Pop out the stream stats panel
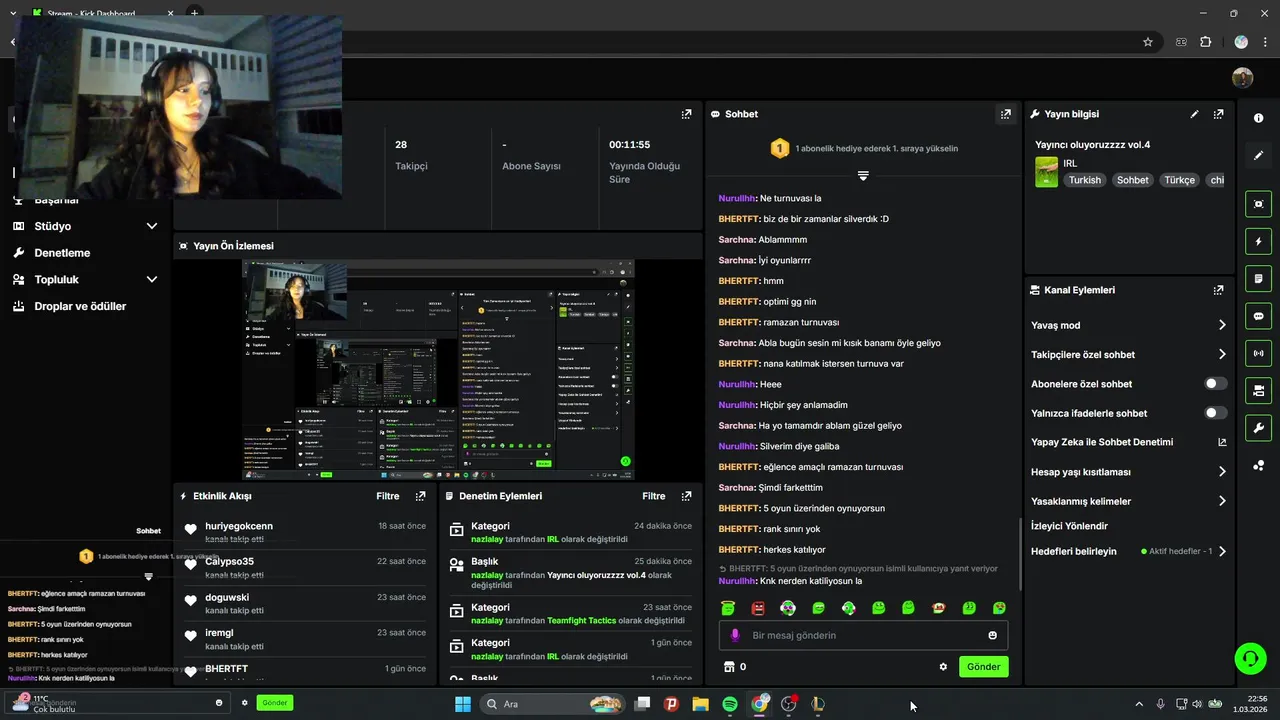Image resolution: width=1280 pixels, height=720 pixels. point(686,114)
